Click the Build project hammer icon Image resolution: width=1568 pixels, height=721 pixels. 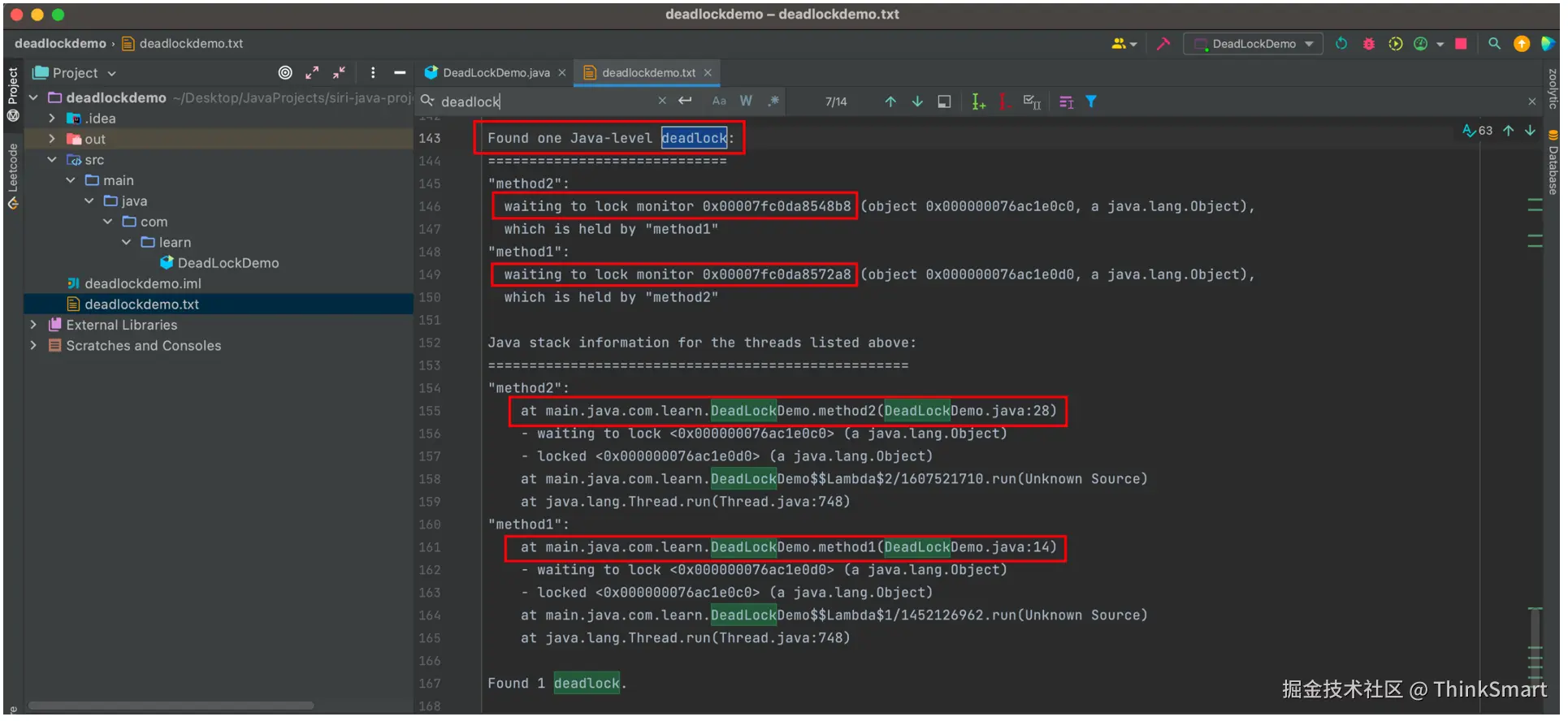tap(1163, 44)
